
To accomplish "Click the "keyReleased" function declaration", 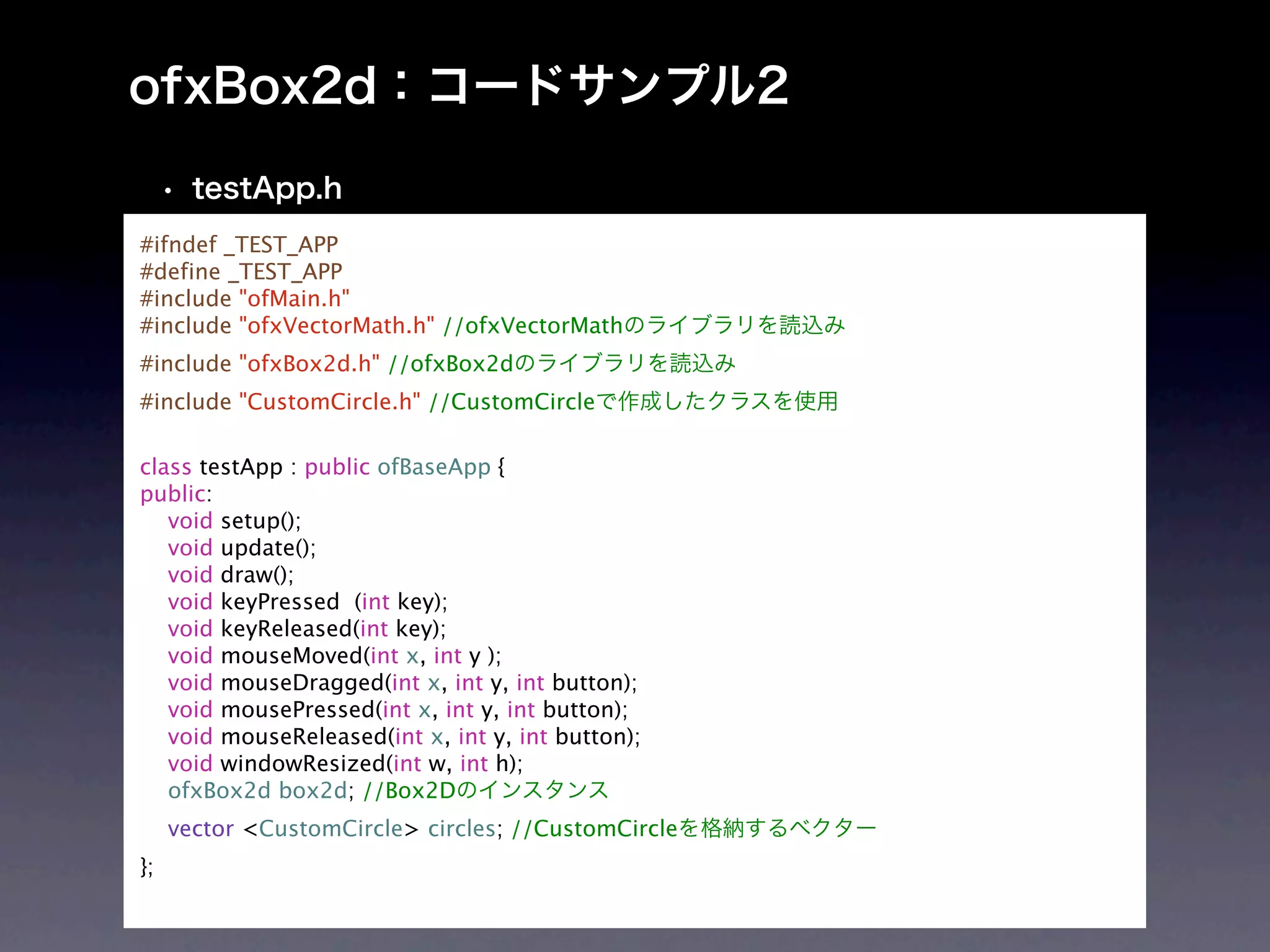I will pos(307,628).
